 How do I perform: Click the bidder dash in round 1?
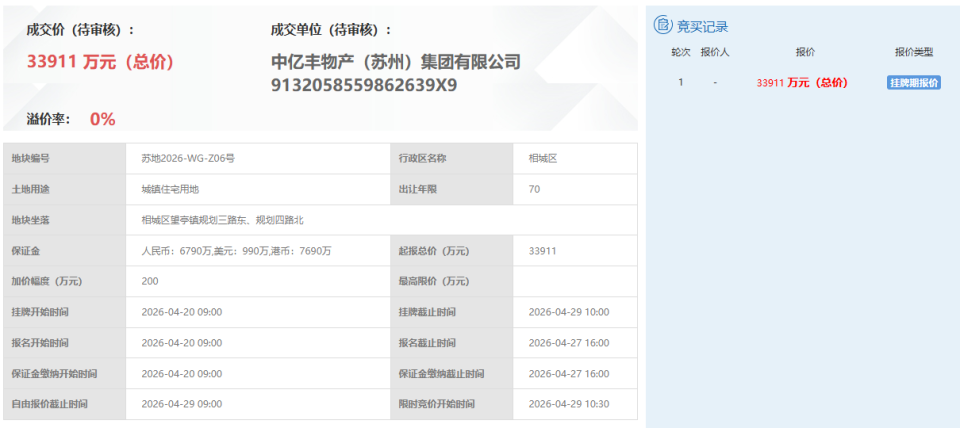(714, 83)
